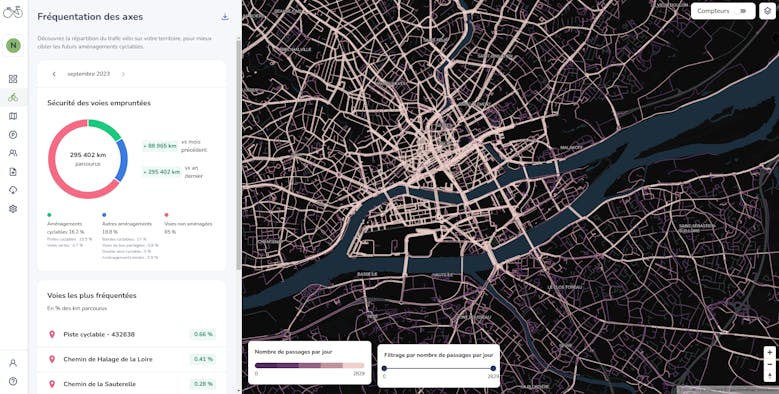Open the cloud download icon in sidebar

coord(13,190)
